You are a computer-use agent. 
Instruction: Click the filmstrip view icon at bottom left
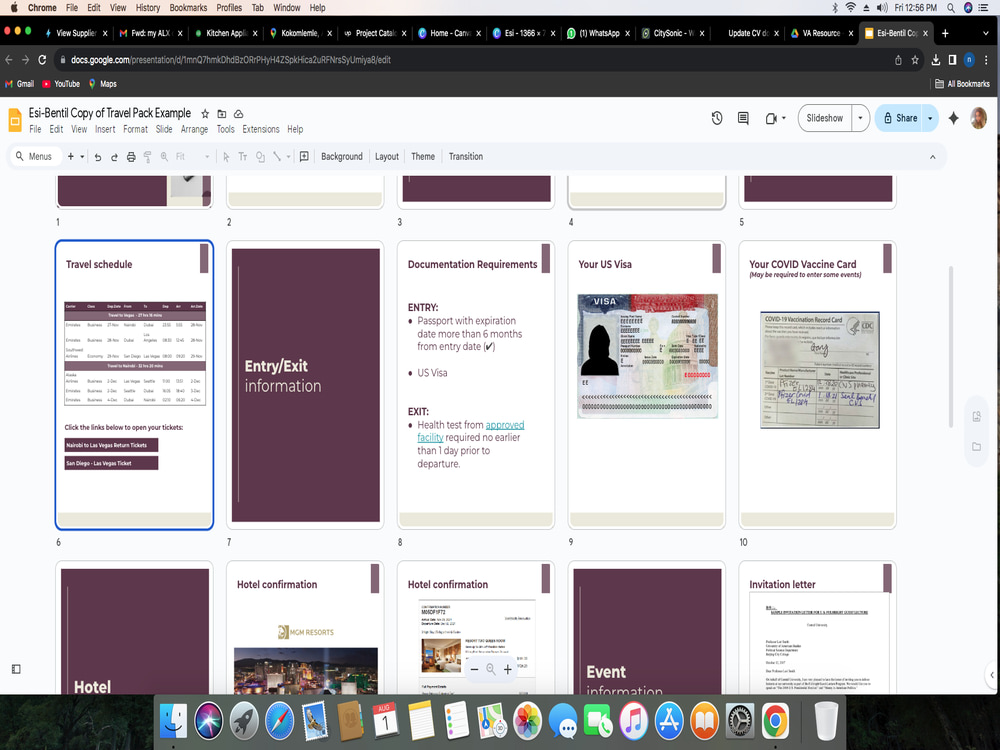coord(16,669)
